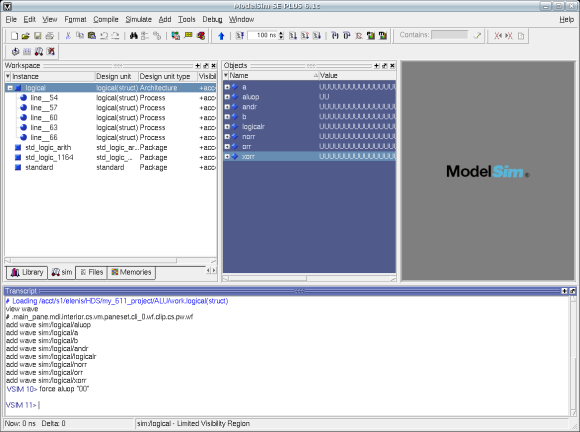Image resolution: width=580 pixels, height=432 pixels.
Task: Undock the Objects pane
Action: [384, 66]
